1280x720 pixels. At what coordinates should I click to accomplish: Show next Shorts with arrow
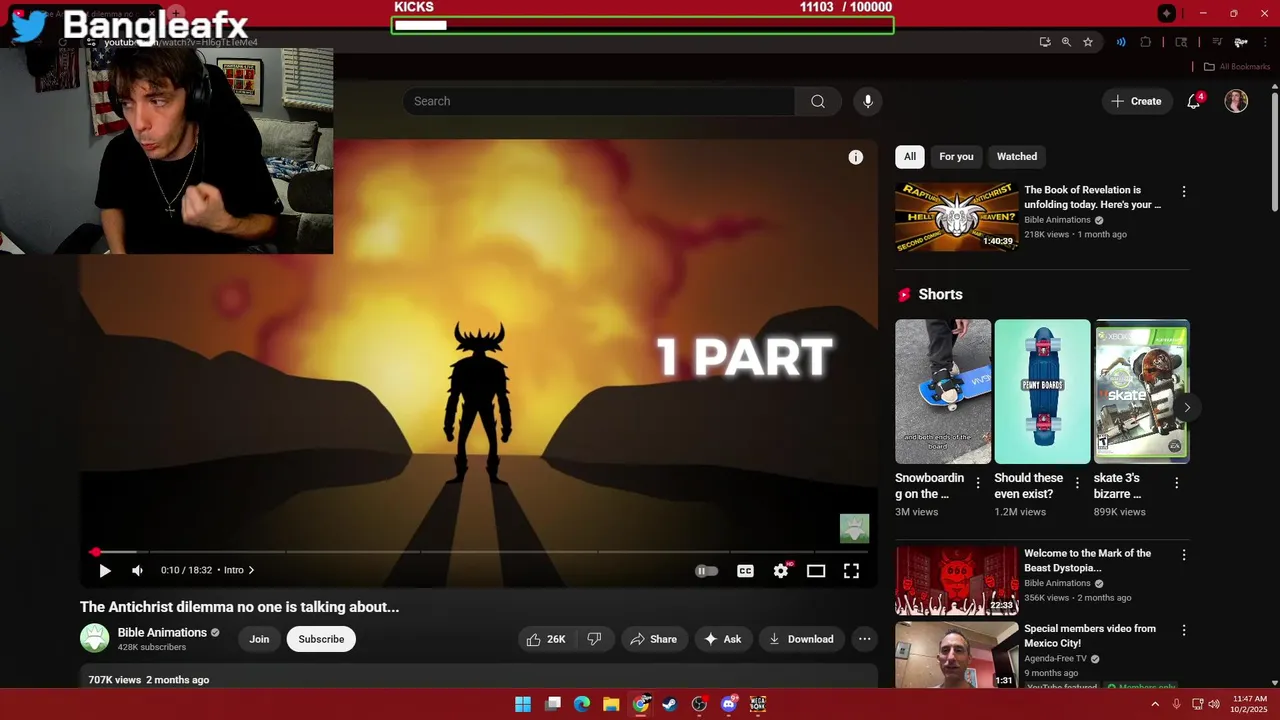point(1187,407)
